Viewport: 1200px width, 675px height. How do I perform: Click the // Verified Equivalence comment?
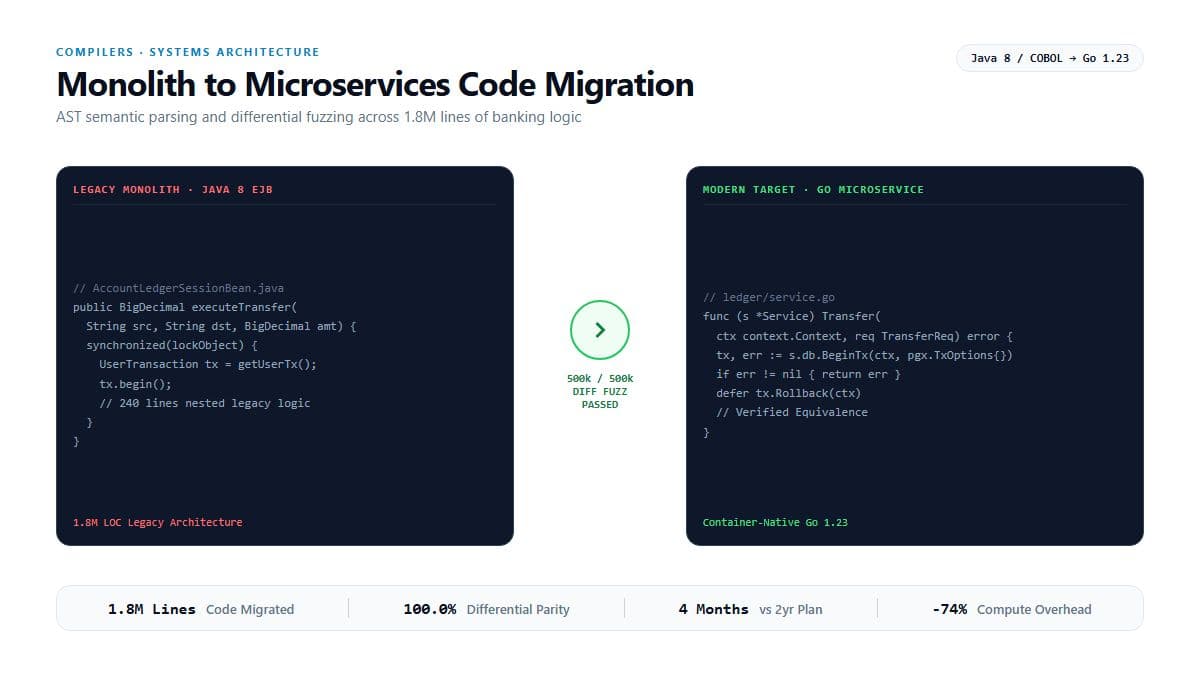(792, 412)
